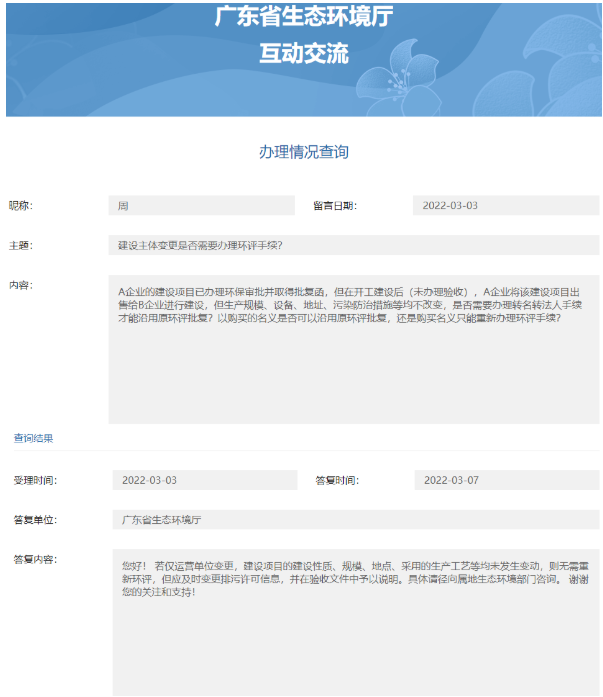
Task: Select the 答复时间 field showing 2022-03-07
Action: click(x=506, y=480)
